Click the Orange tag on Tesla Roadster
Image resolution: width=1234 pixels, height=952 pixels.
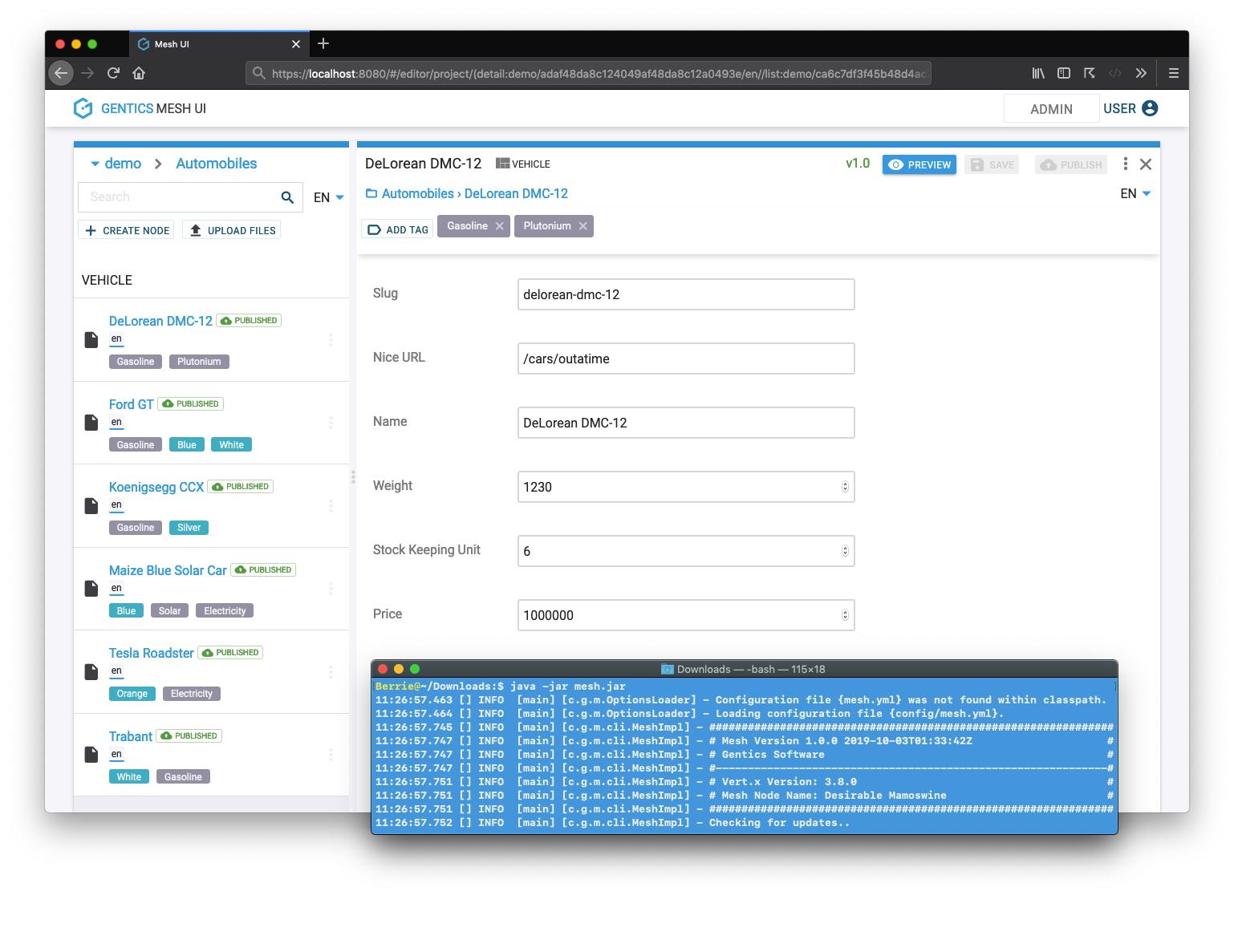coord(132,694)
